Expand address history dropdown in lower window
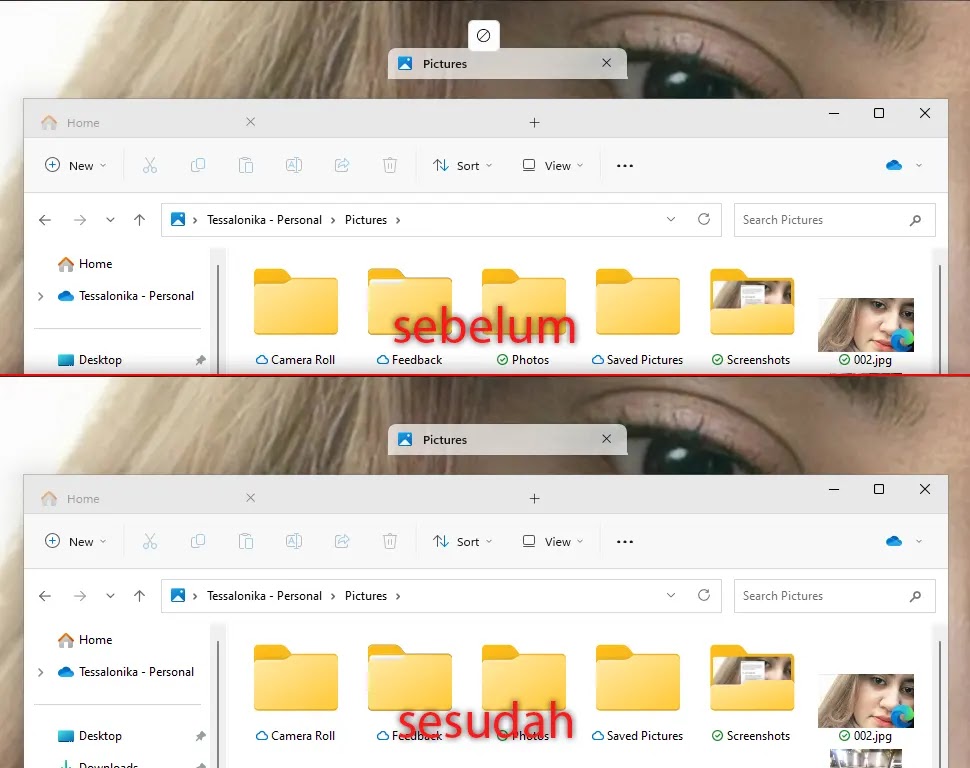Screen dimensions: 970x768 click(x=671, y=595)
